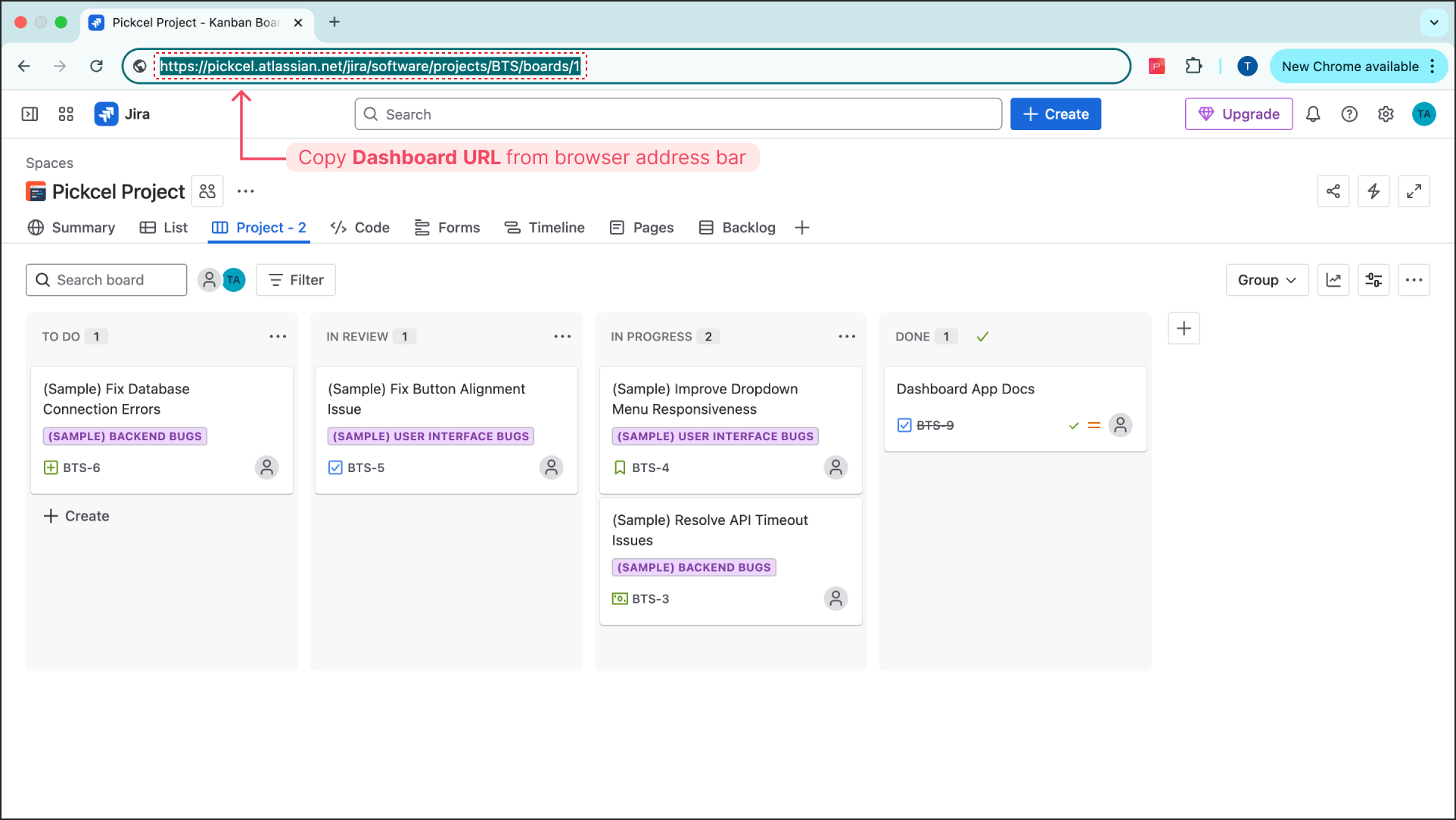This screenshot has height=820, width=1456.
Task: Open the app switcher grid icon
Action: (x=65, y=113)
